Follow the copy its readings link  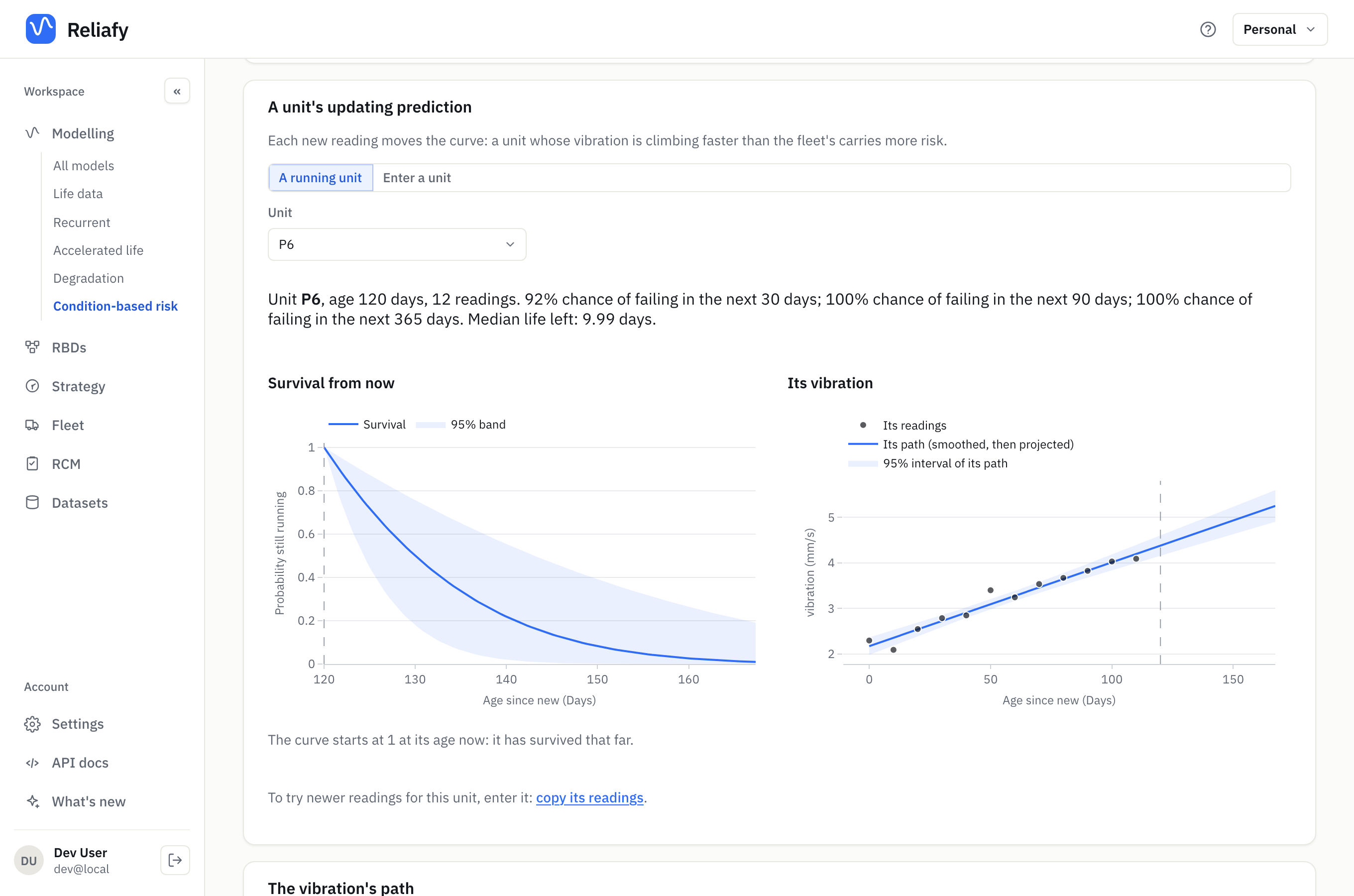point(589,798)
